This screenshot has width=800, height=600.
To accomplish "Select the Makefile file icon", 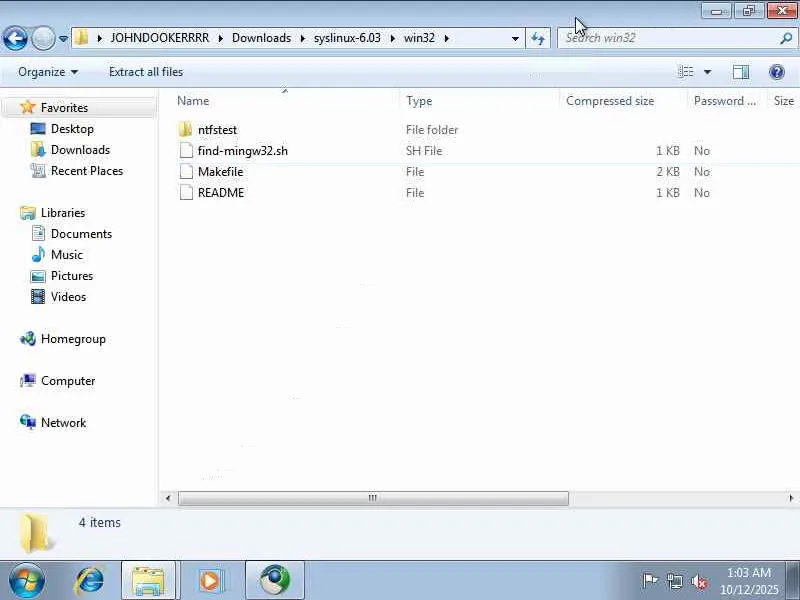I will tap(186, 171).
